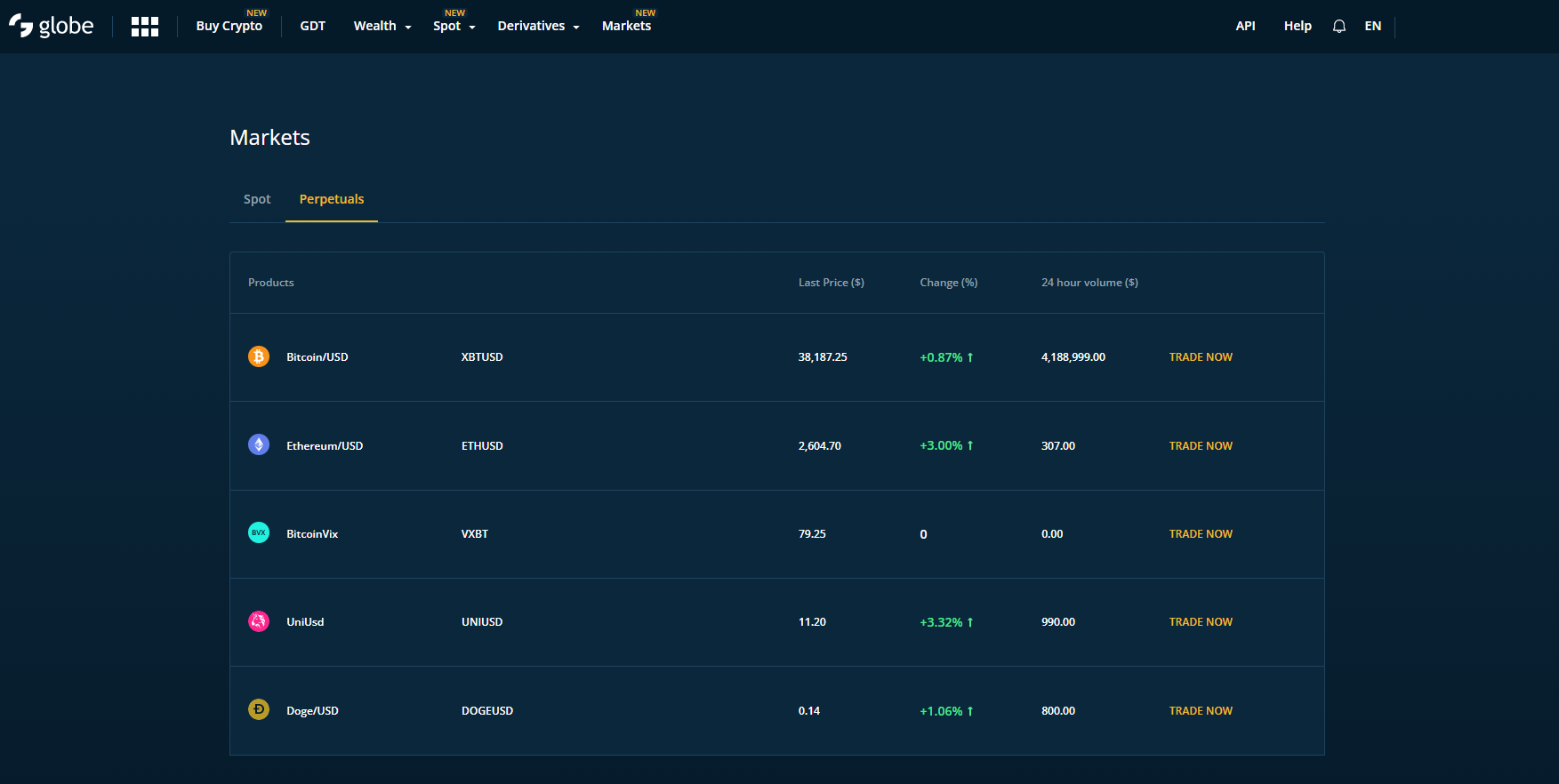
Task: Click the Ethereum coin icon
Action: tap(259, 444)
